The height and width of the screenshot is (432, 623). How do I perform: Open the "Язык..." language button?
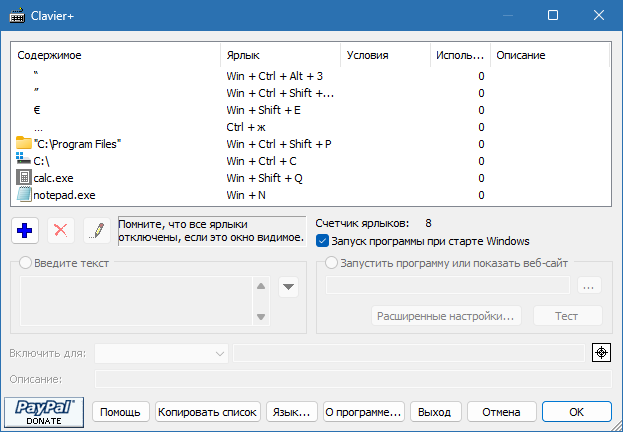click(292, 412)
